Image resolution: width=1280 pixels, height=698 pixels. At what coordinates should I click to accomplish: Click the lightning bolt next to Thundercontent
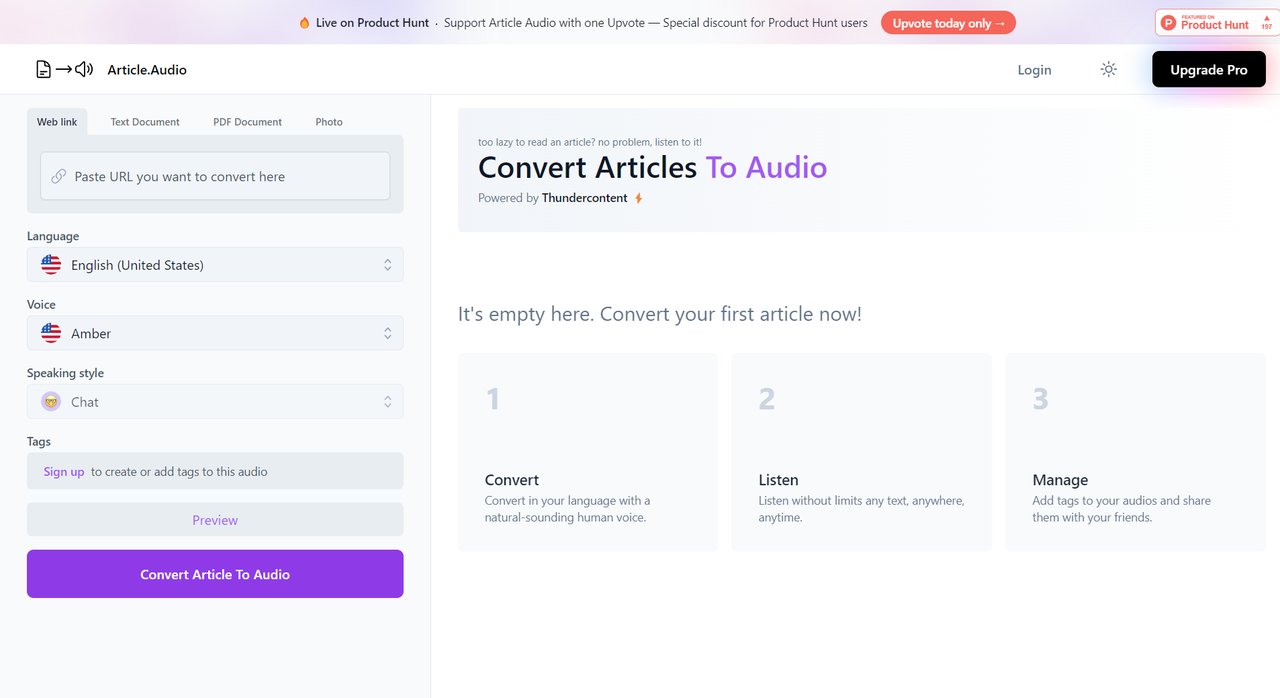(x=638, y=198)
